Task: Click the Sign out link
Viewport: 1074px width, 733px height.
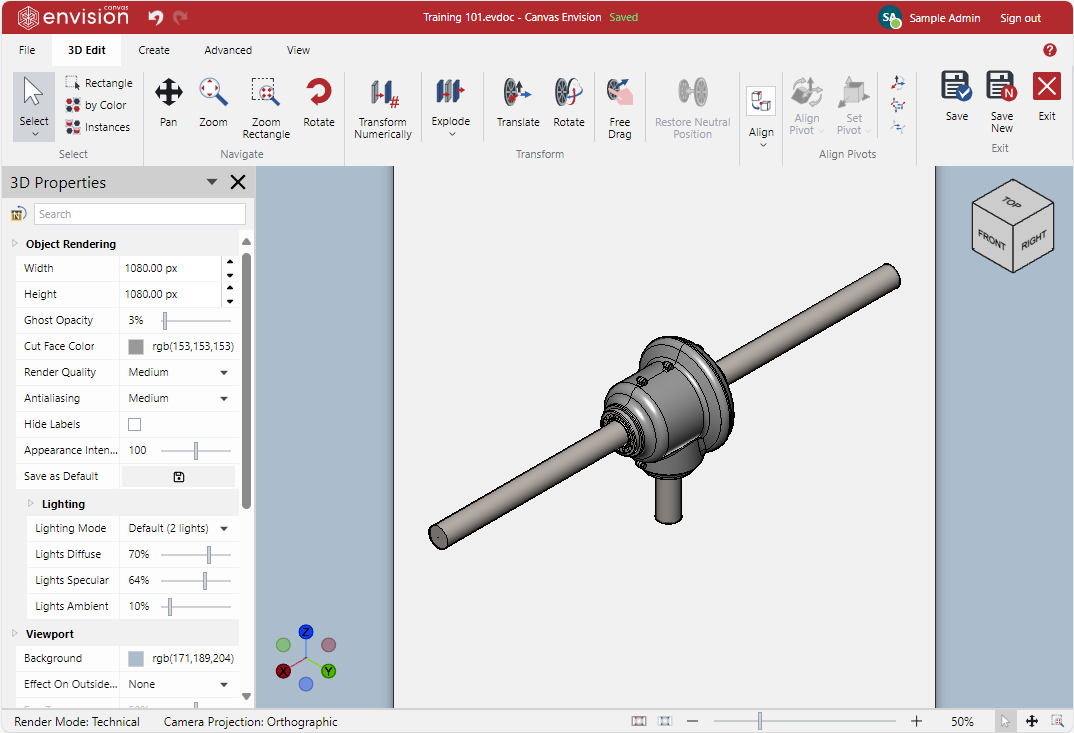Action: coord(1020,18)
